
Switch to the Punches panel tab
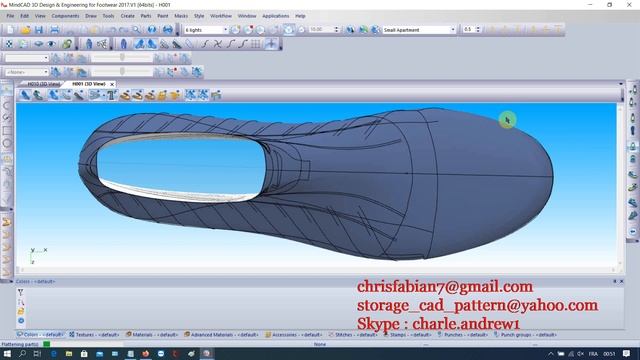(x=463, y=335)
